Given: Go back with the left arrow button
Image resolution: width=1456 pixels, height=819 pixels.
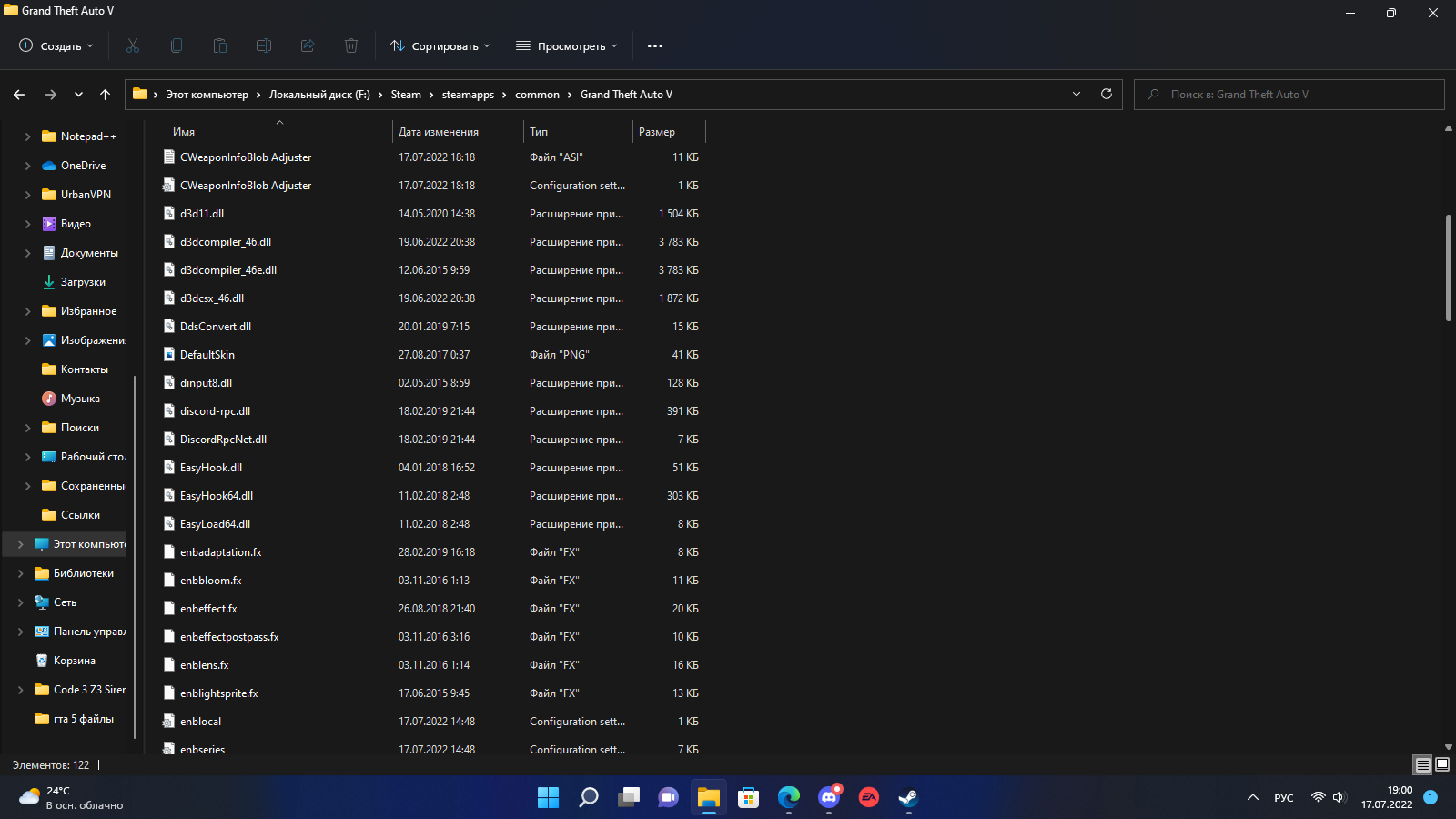Looking at the screenshot, I should [19, 95].
